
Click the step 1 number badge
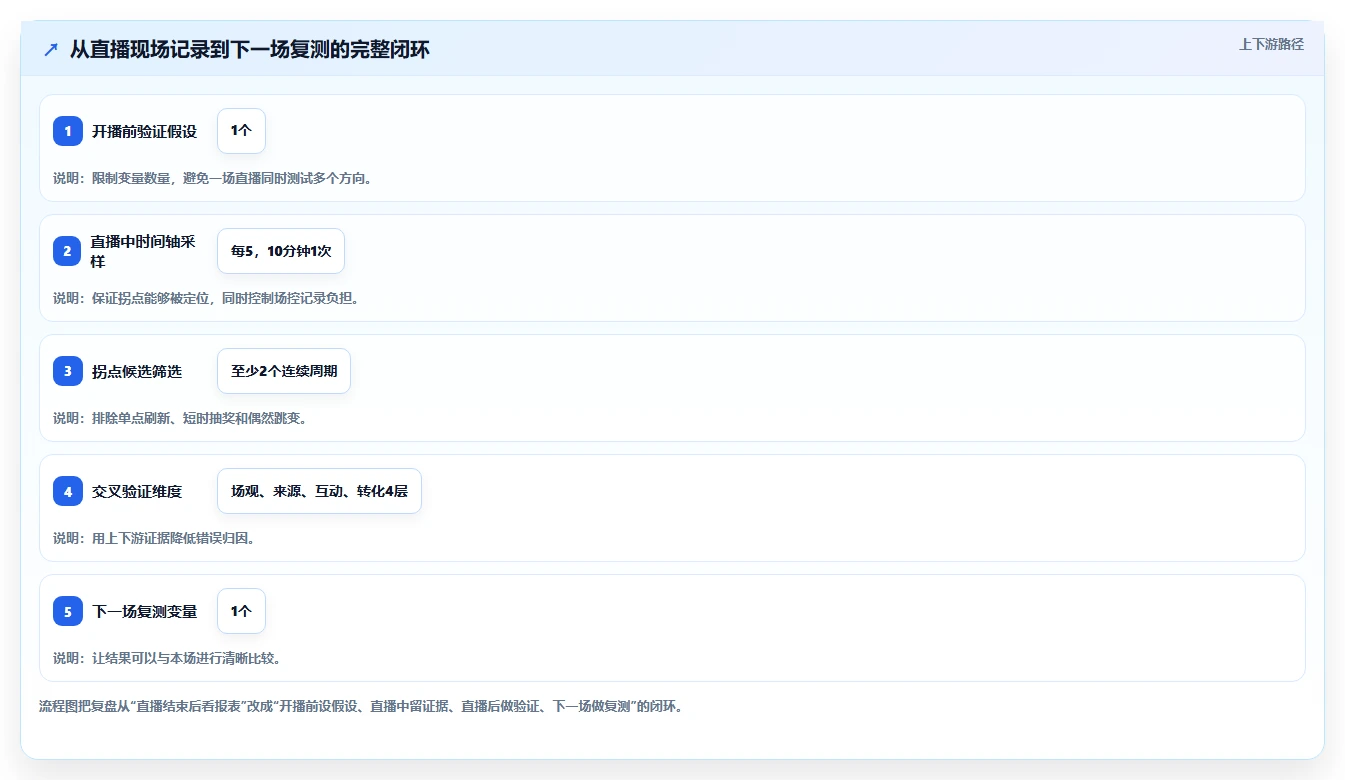[68, 131]
